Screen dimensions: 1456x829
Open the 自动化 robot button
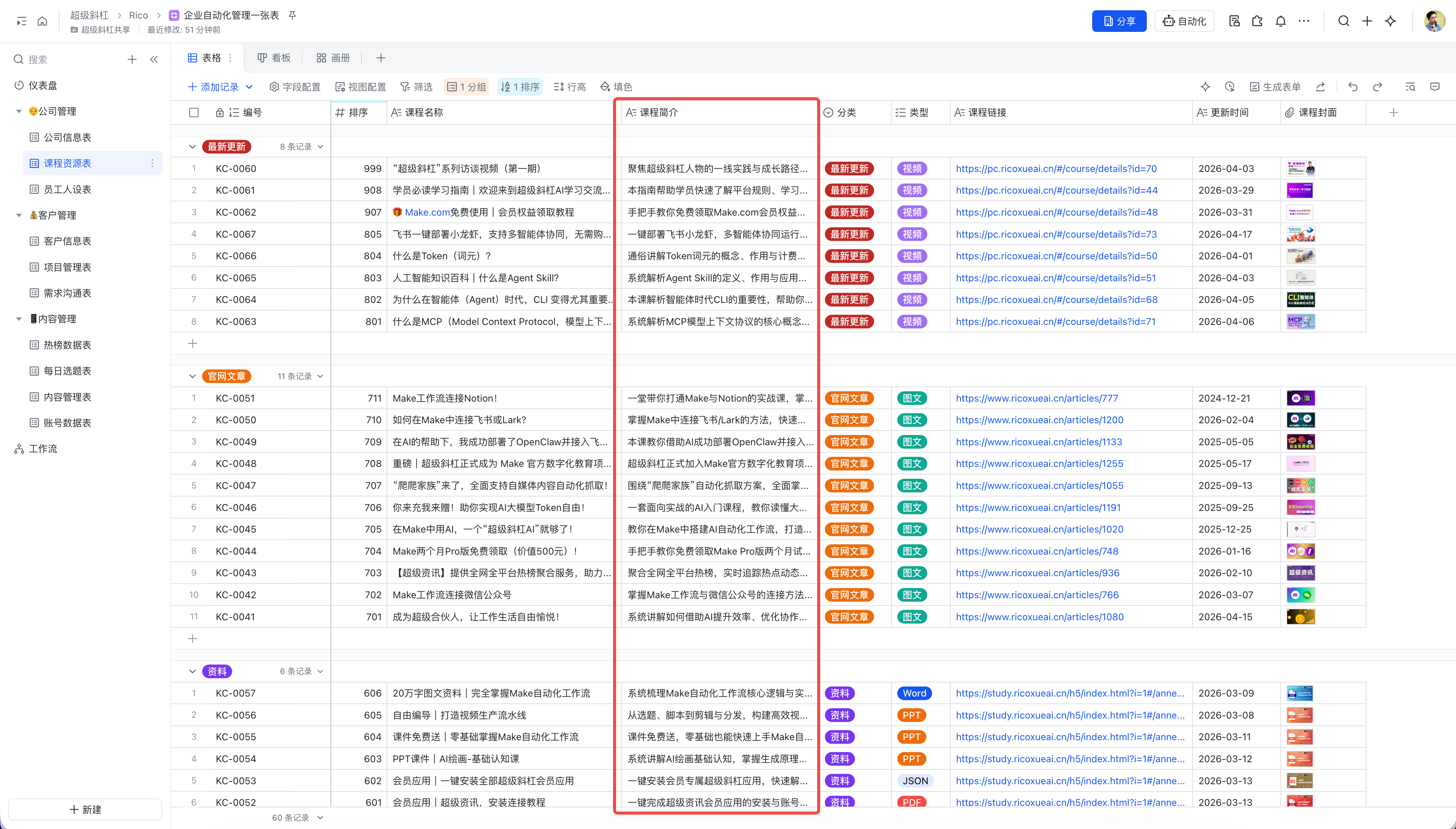1184,21
